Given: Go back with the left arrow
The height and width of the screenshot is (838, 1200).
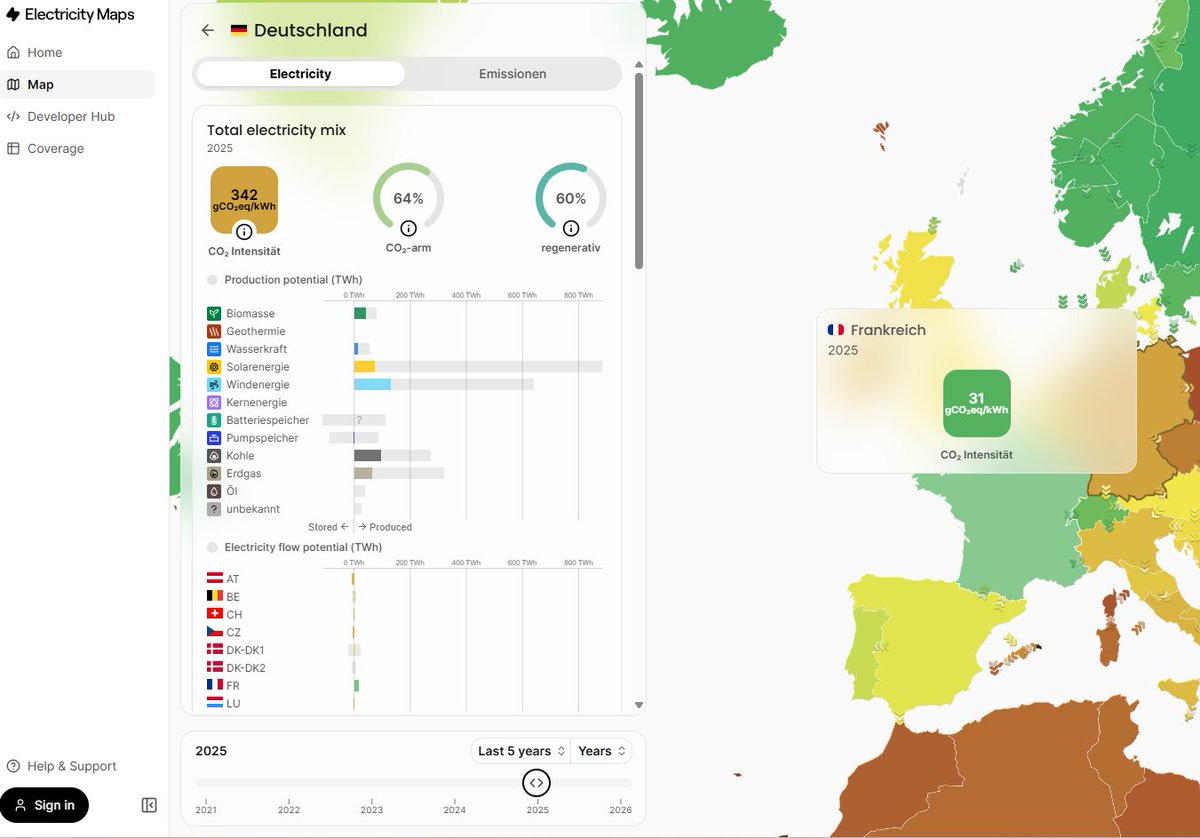Looking at the screenshot, I should 208,30.
